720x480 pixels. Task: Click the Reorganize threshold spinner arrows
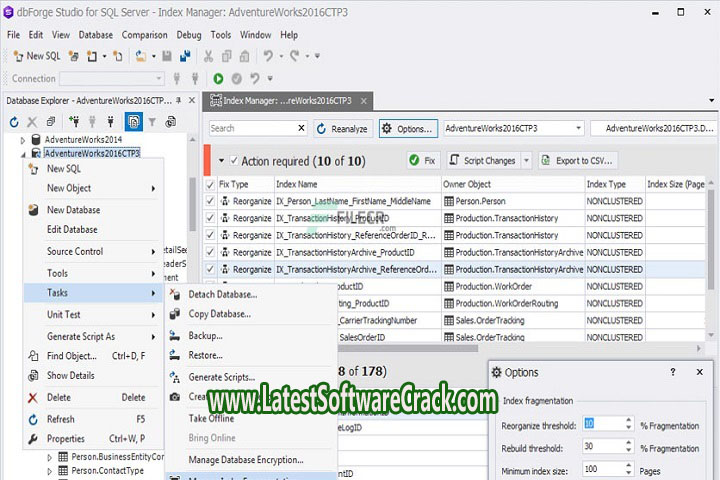[x=628, y=423]
